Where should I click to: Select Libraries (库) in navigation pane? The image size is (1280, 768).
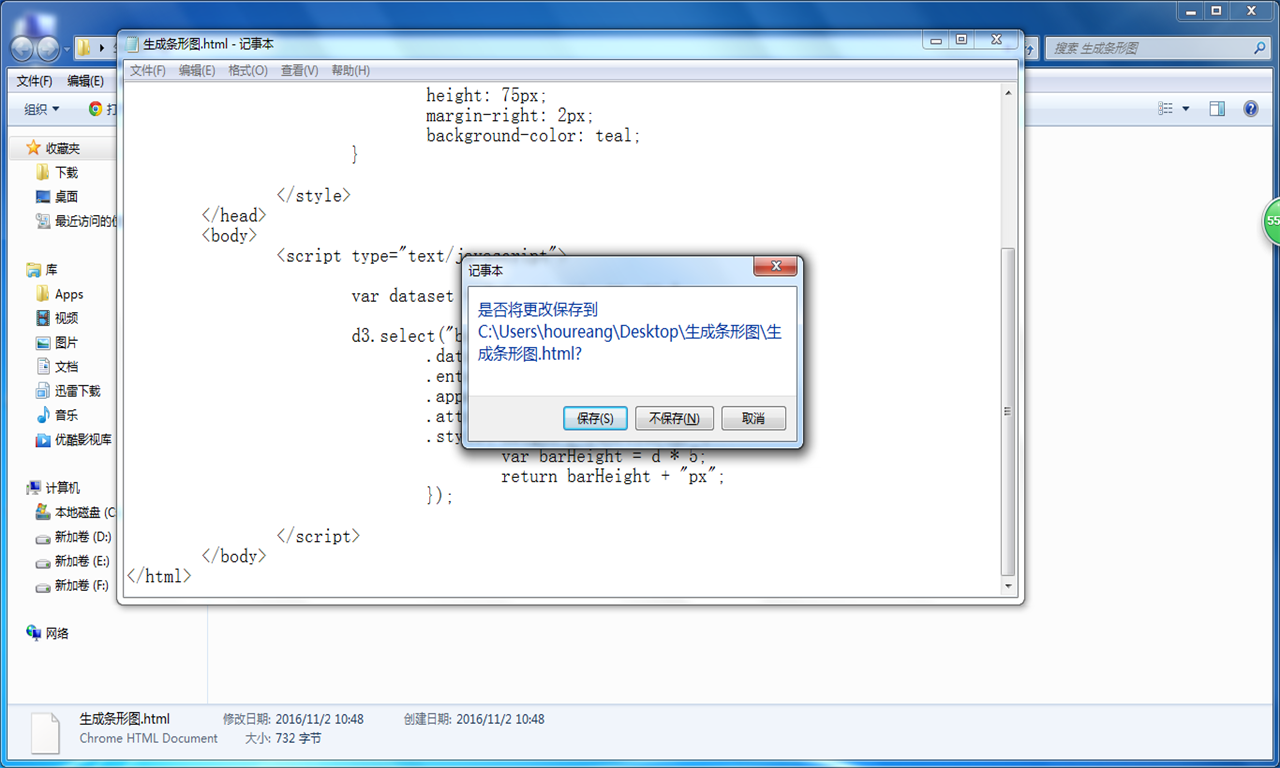click(x=51, y=270)
